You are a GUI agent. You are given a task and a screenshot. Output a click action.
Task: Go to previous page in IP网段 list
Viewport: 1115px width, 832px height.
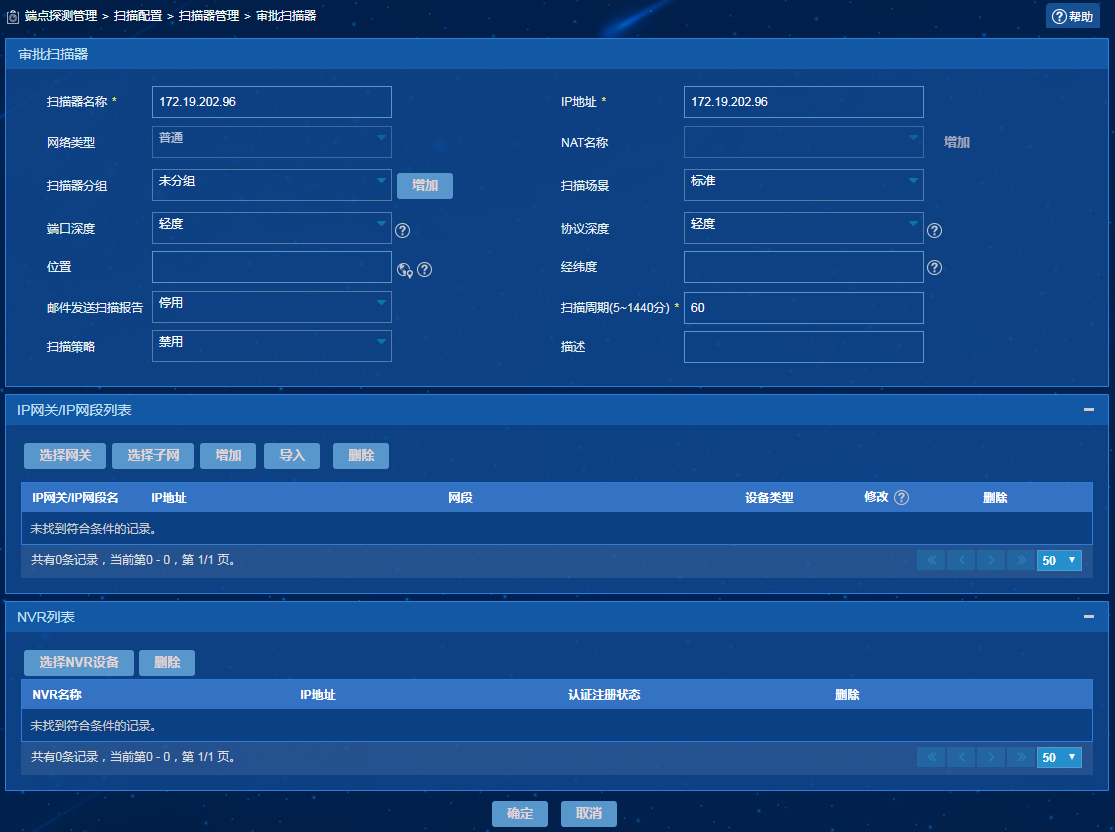[961, 560]
